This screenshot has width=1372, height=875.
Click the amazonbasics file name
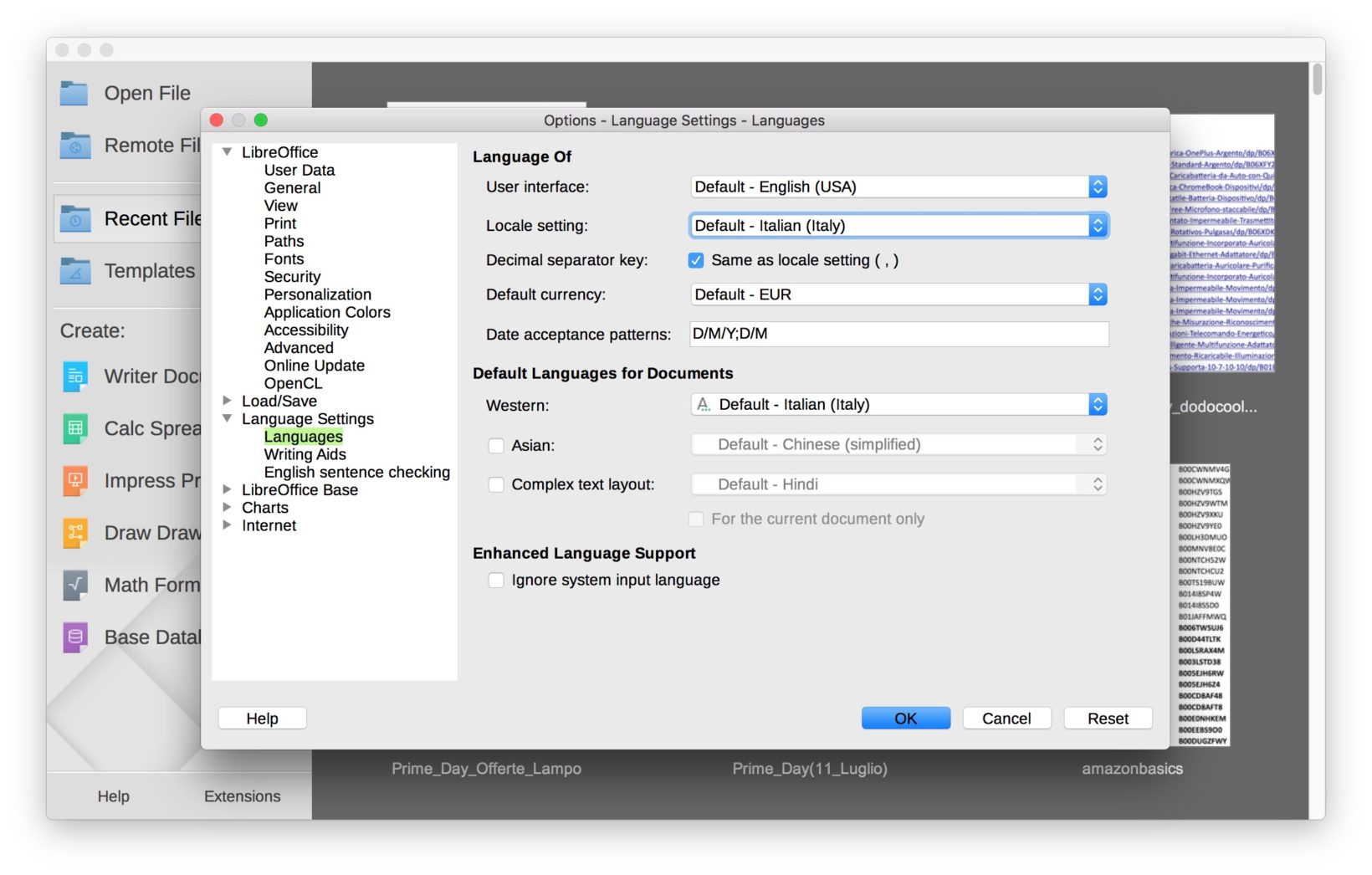1132,769
